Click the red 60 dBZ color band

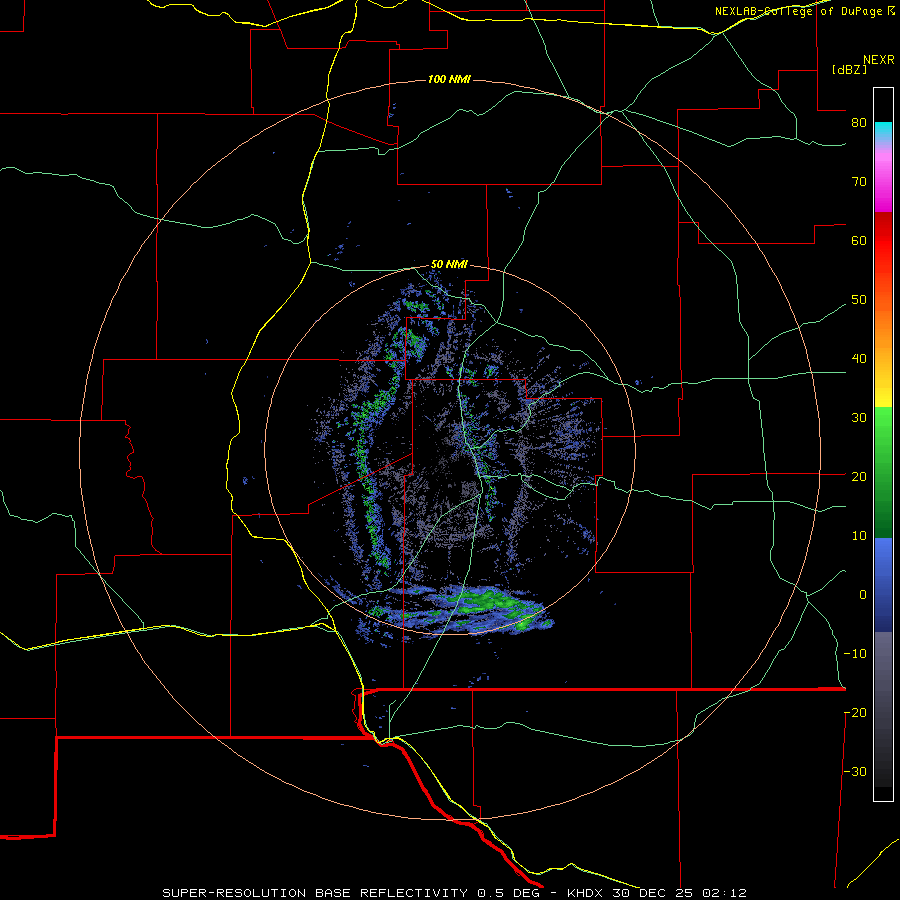click(883, 241)
